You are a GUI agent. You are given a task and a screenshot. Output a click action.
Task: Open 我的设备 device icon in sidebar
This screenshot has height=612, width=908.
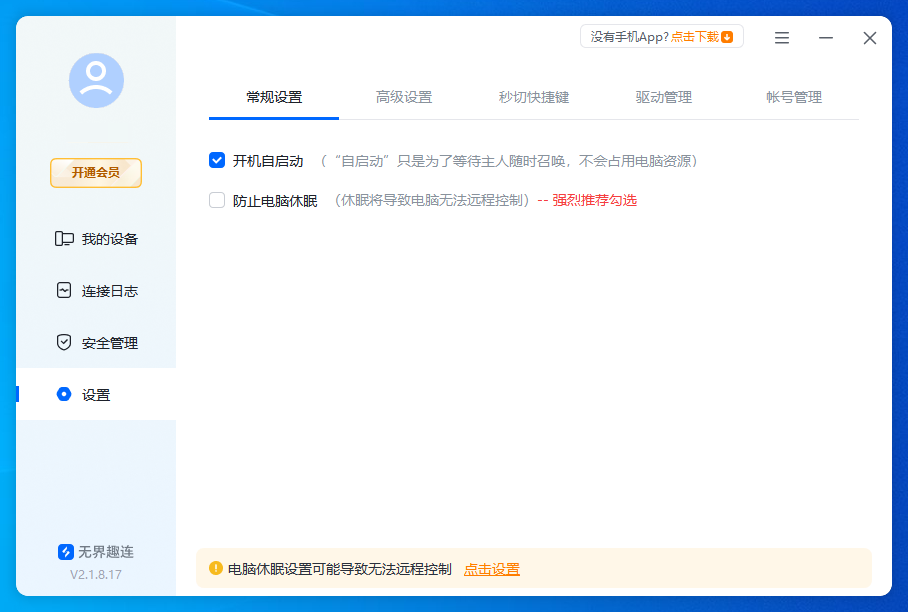tap(62, 238)
